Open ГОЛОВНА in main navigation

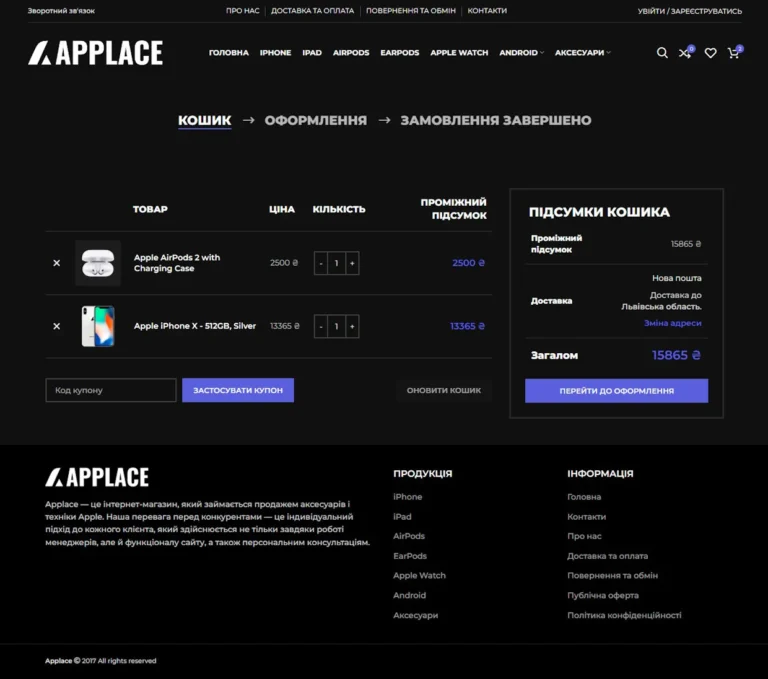pyautogui.click(x=229, y=52)
